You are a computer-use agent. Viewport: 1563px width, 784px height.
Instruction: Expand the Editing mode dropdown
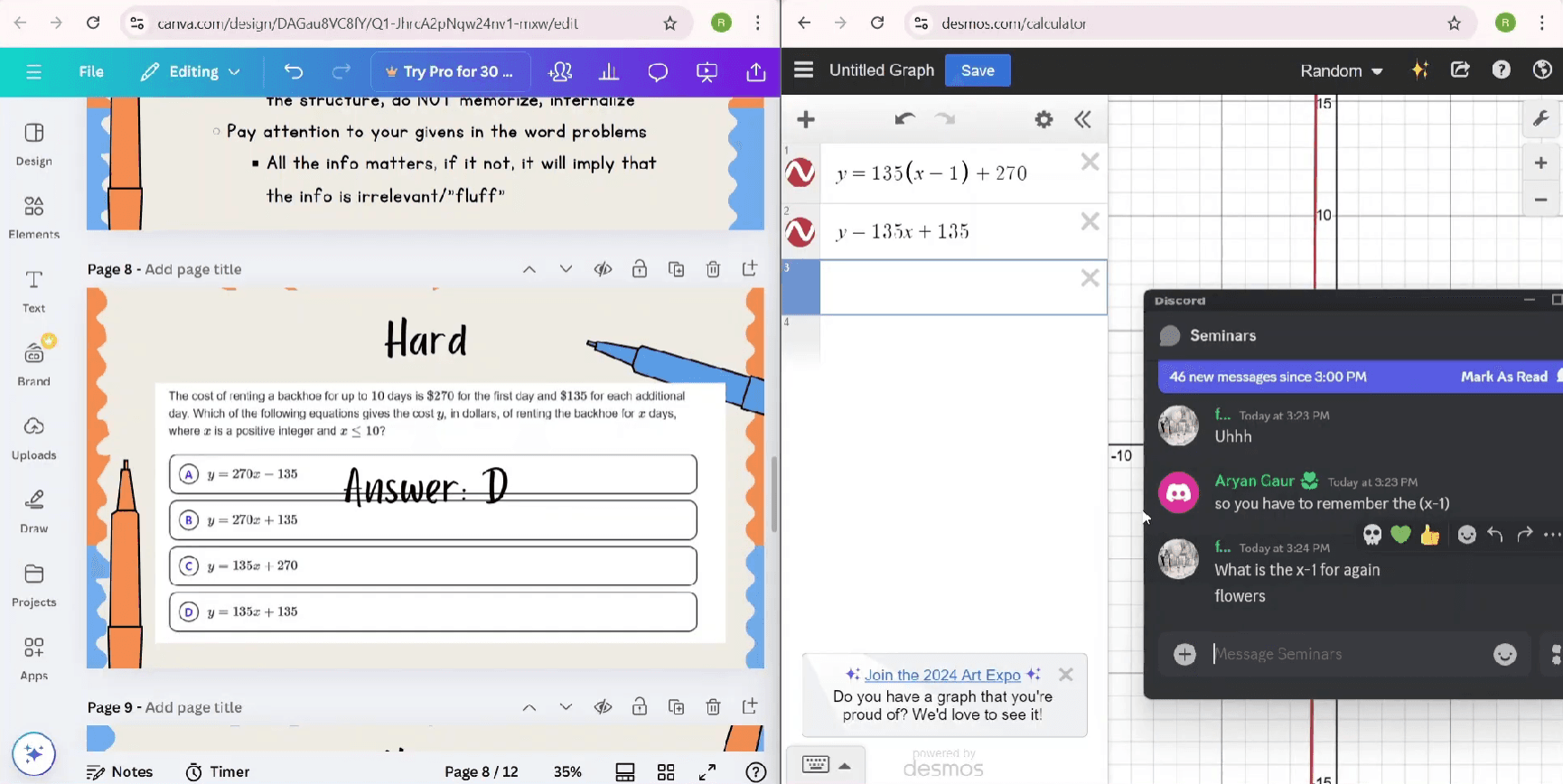[x=192, y=71]
